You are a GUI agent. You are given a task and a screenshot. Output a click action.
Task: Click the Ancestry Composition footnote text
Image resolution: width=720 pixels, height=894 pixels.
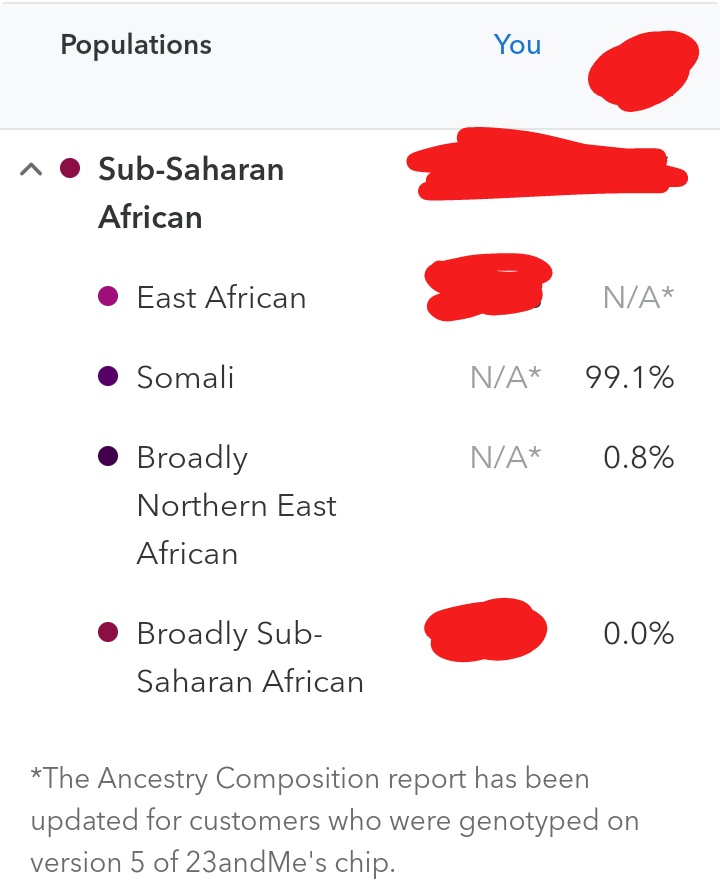coord(335,820)
